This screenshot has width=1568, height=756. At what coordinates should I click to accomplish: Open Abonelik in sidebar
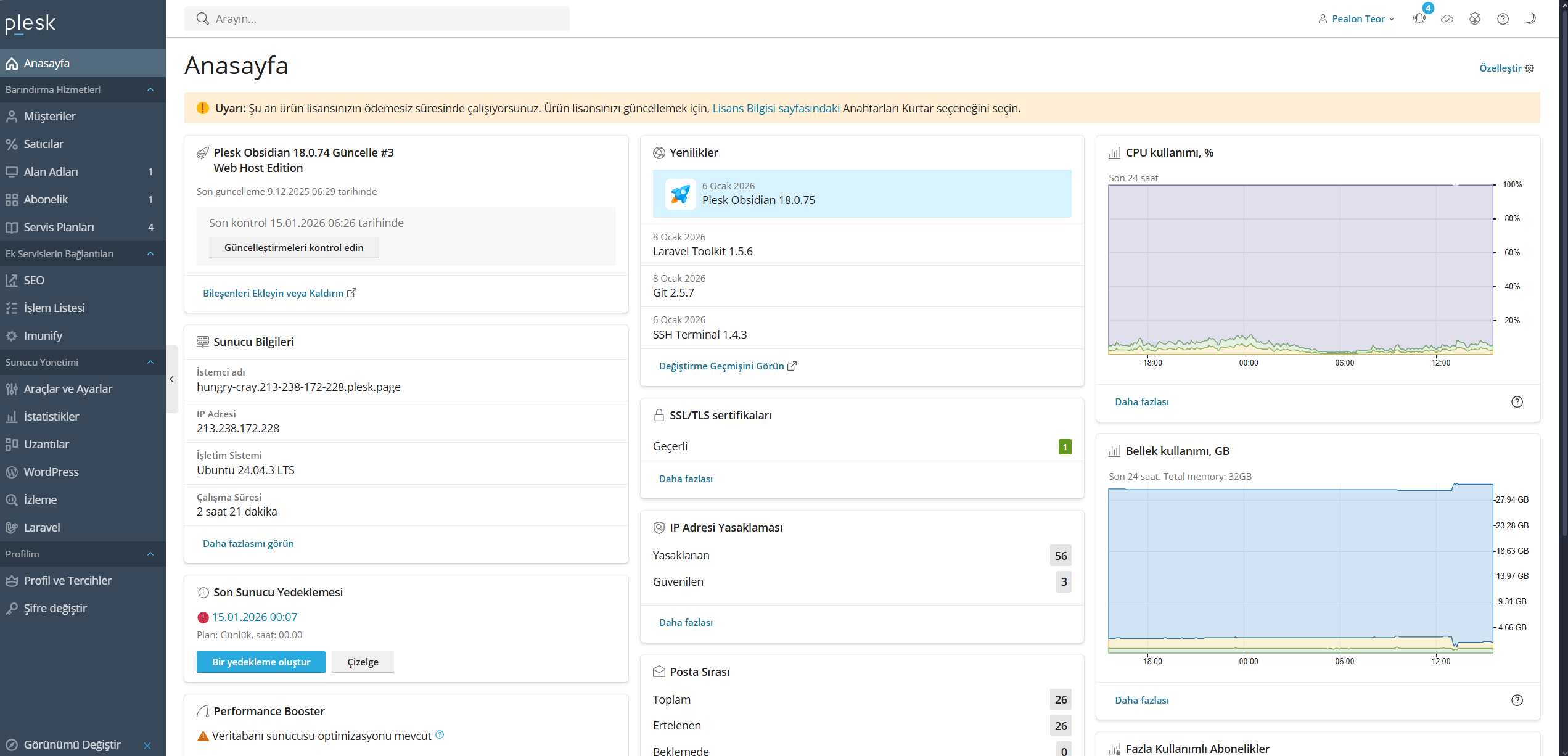[x=83, y=199]
